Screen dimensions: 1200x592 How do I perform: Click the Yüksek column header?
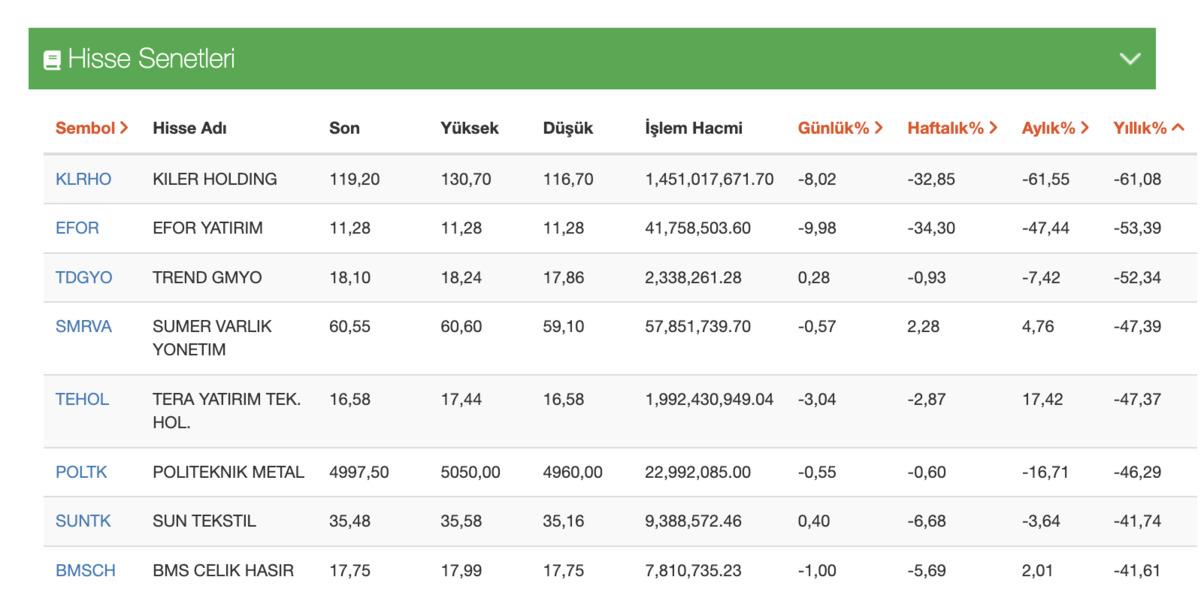coord(470,128)
